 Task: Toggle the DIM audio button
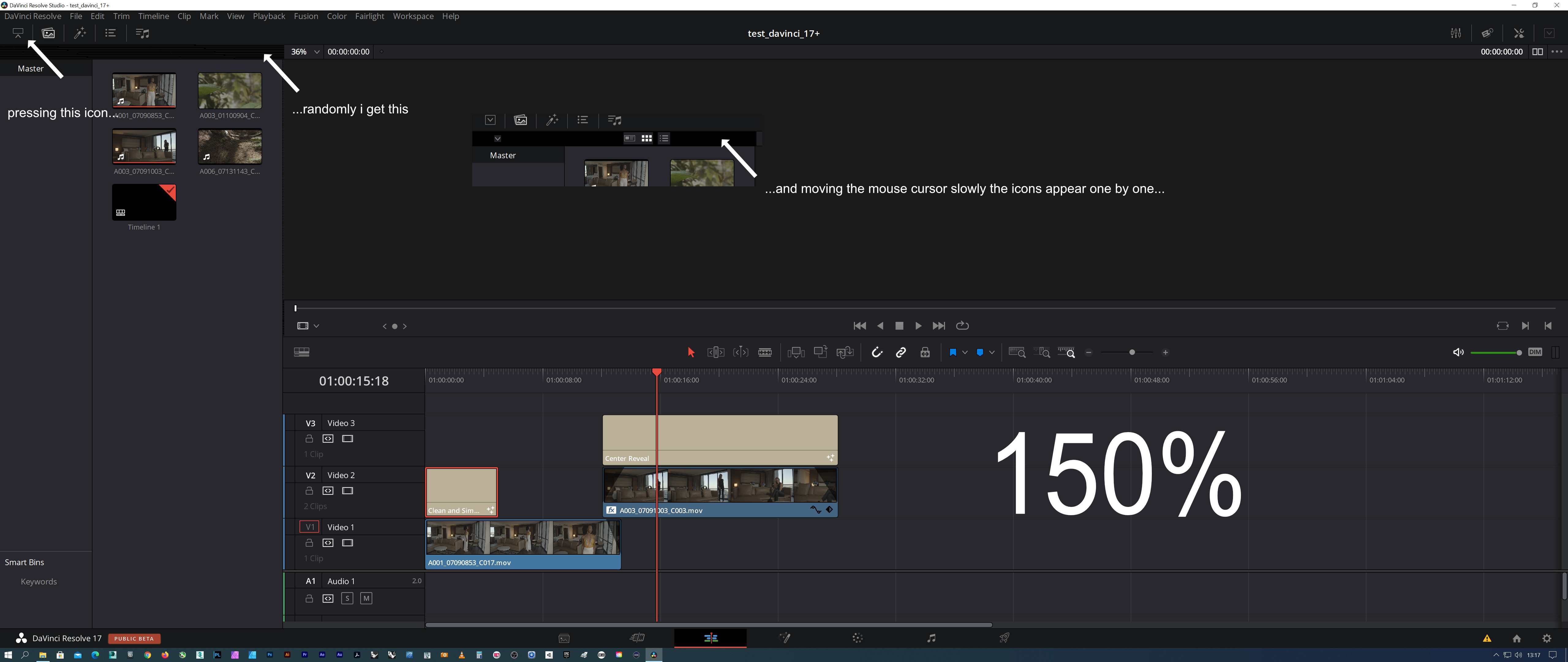[x=1535, y=352]
